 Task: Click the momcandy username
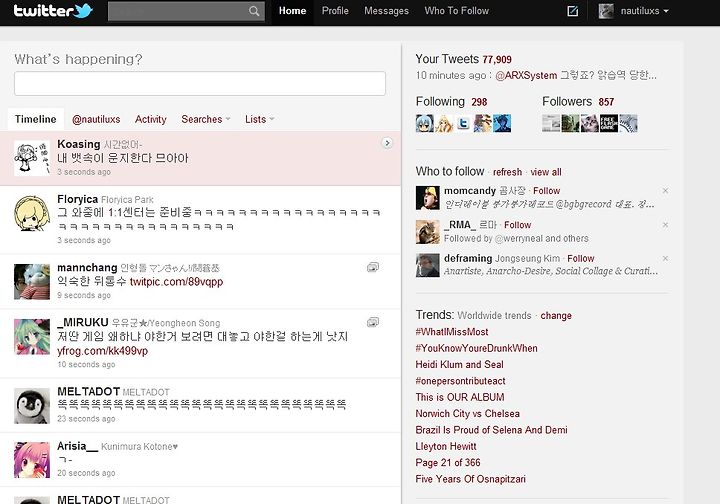point(470,190)
